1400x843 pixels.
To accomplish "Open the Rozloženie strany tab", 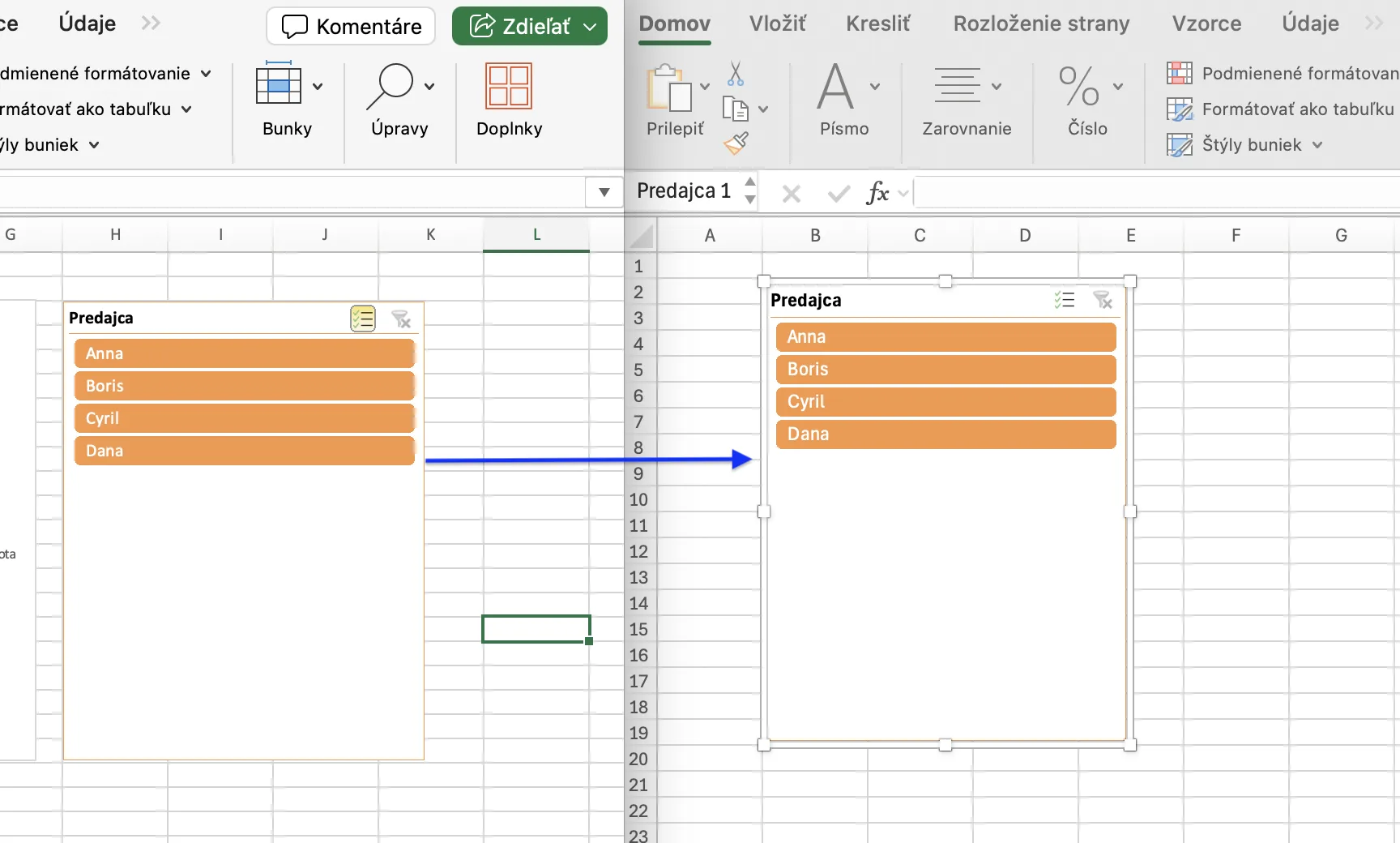I will pos(1041,24).
